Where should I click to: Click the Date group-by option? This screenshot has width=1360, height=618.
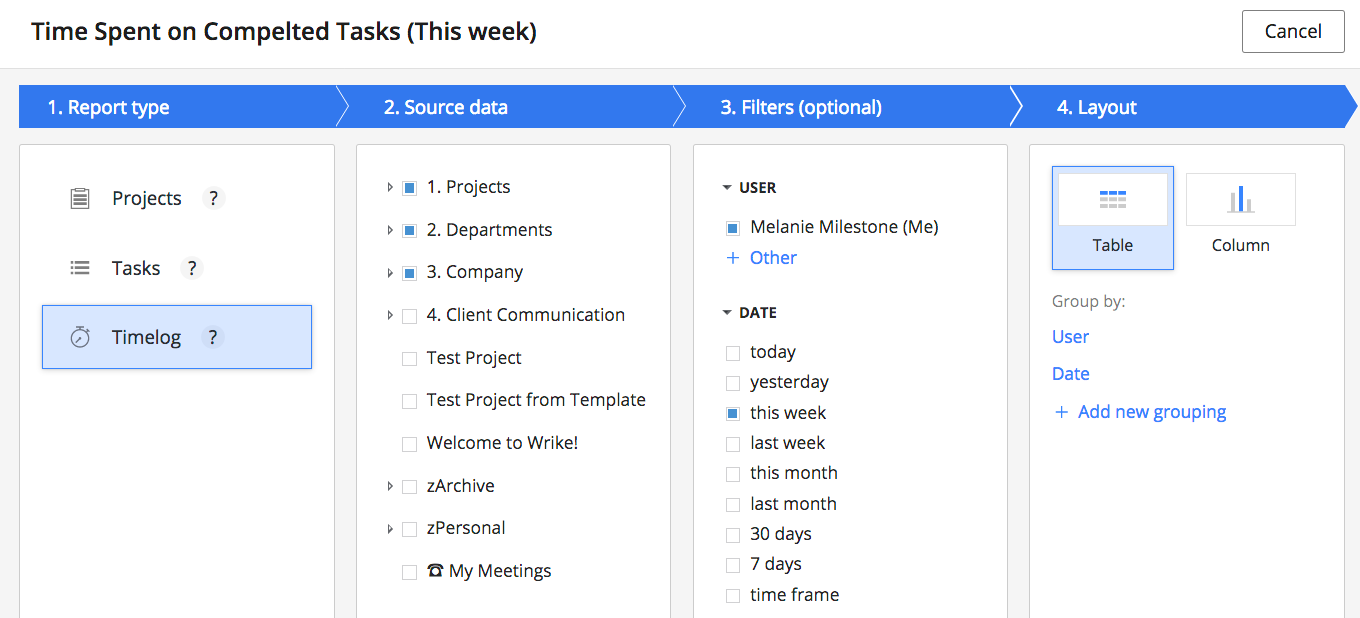point(1070,374)
